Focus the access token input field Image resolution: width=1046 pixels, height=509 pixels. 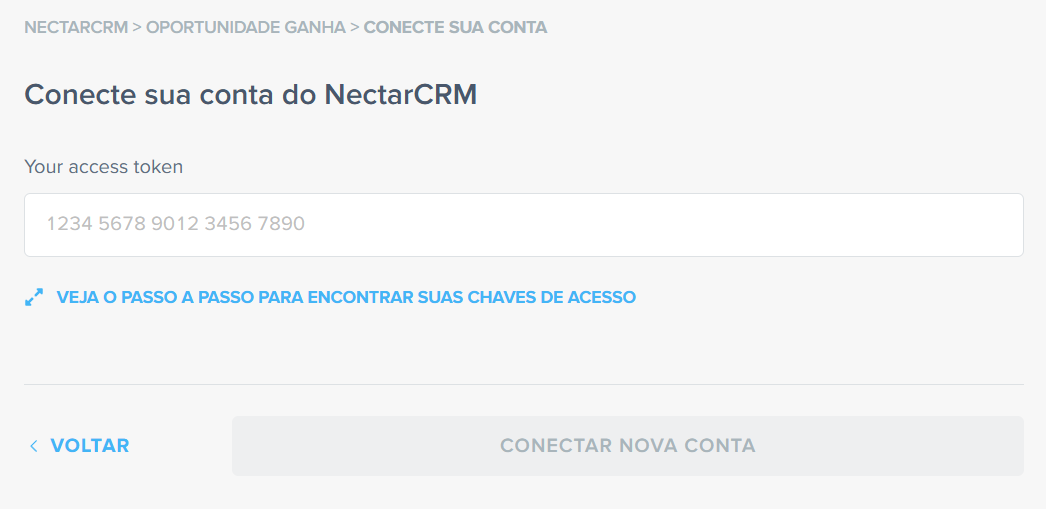524,225
